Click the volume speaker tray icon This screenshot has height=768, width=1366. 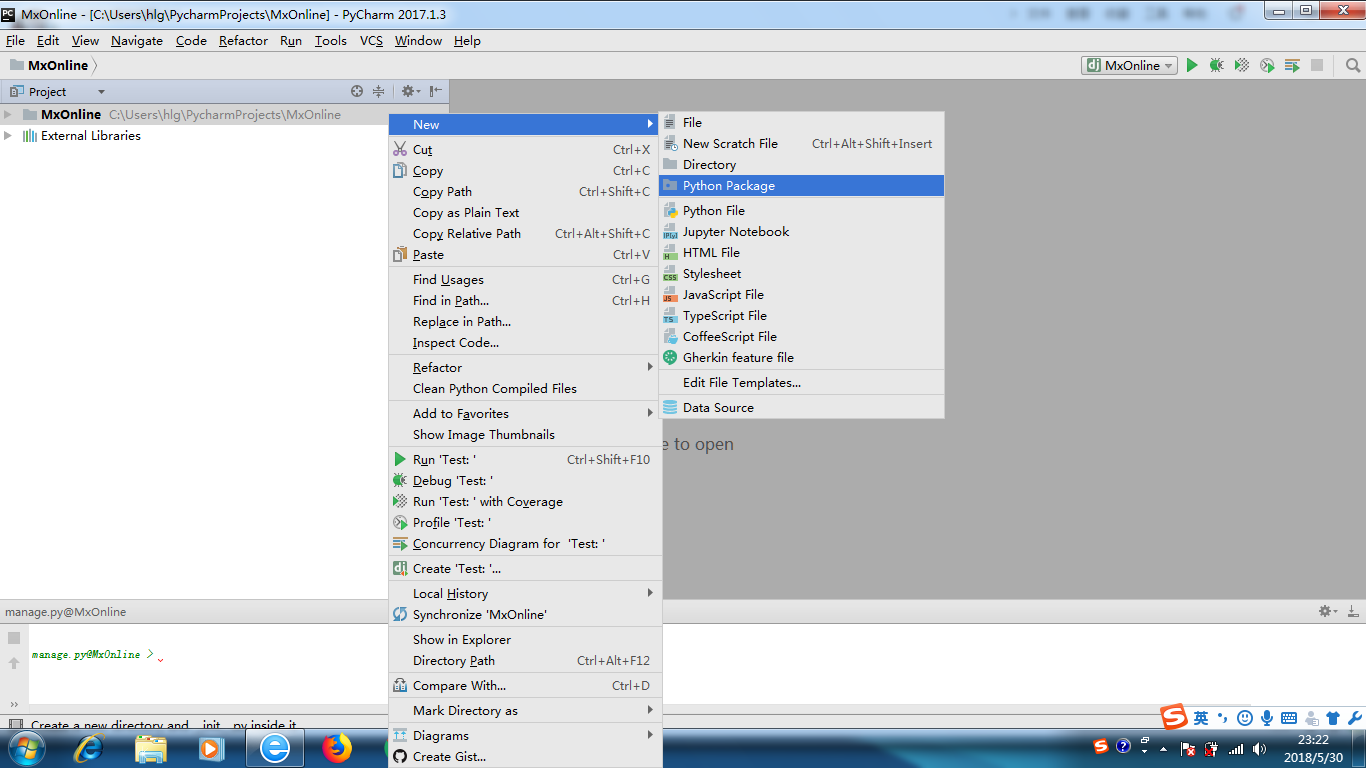(1260, 748)
